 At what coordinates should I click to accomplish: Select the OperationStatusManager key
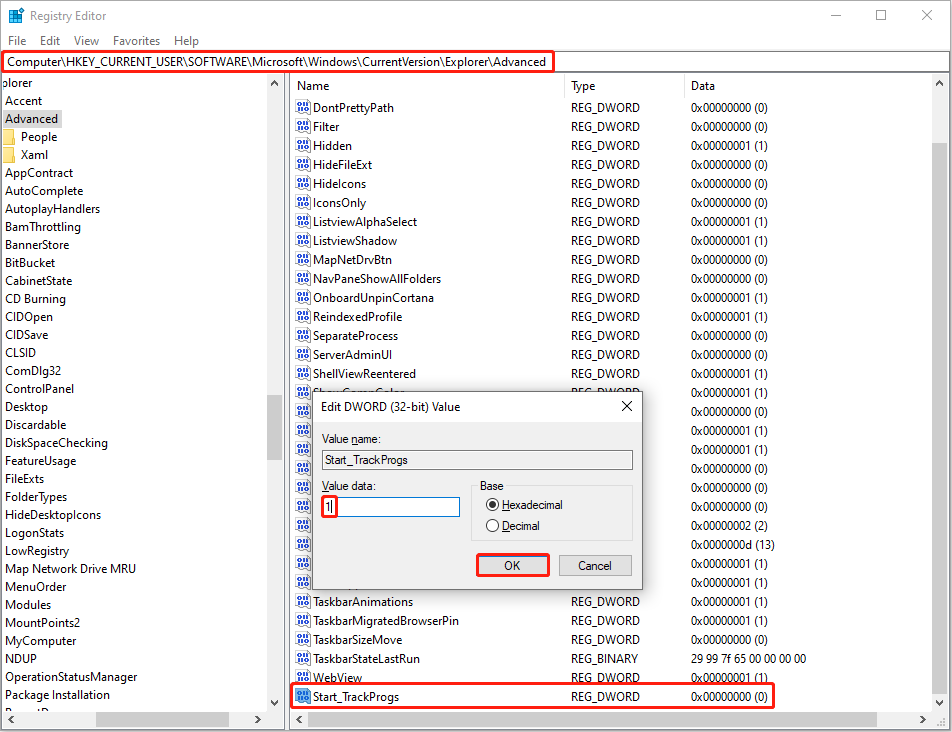click(x=71, y=677)
